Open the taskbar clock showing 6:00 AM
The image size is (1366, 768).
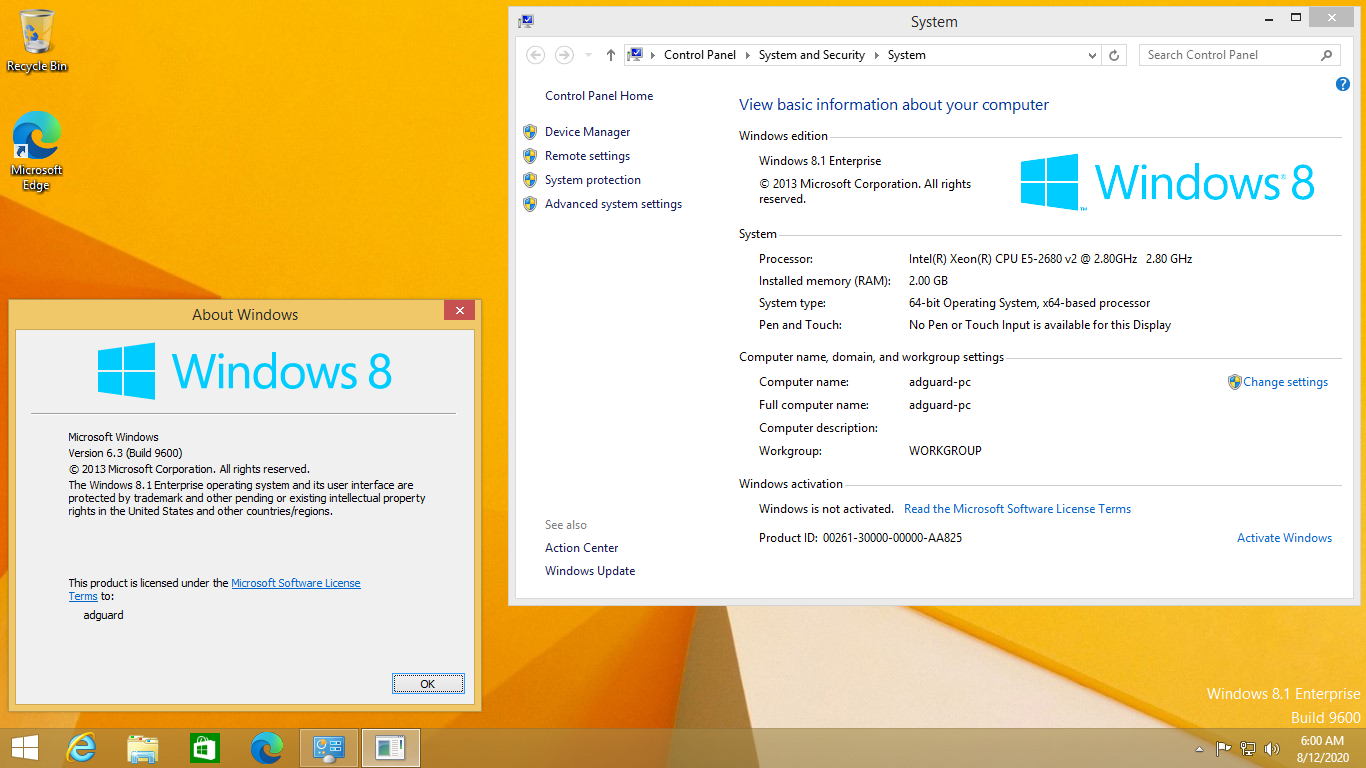point(1322,749)
